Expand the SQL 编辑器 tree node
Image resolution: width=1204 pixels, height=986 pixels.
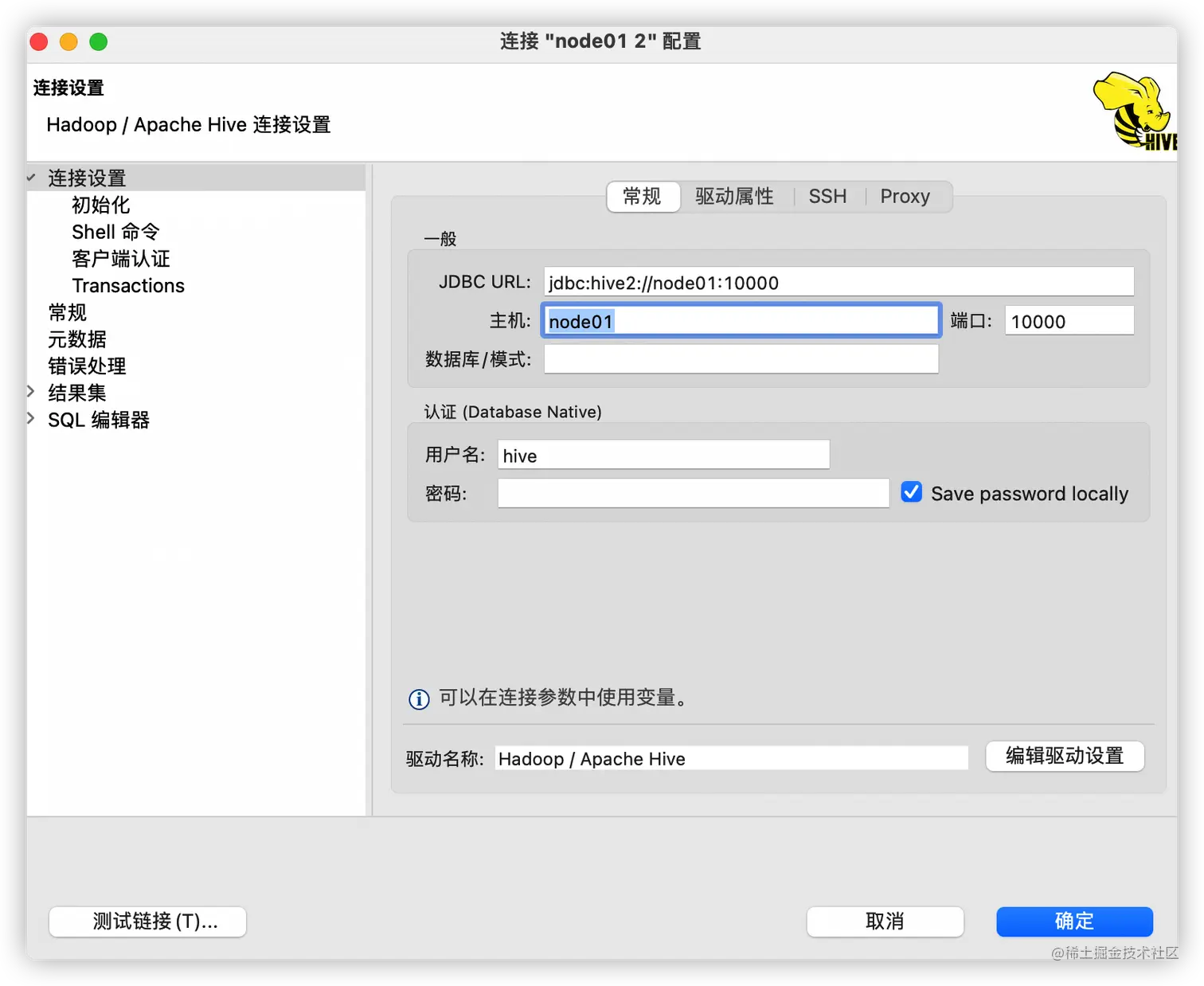(31, 418)
